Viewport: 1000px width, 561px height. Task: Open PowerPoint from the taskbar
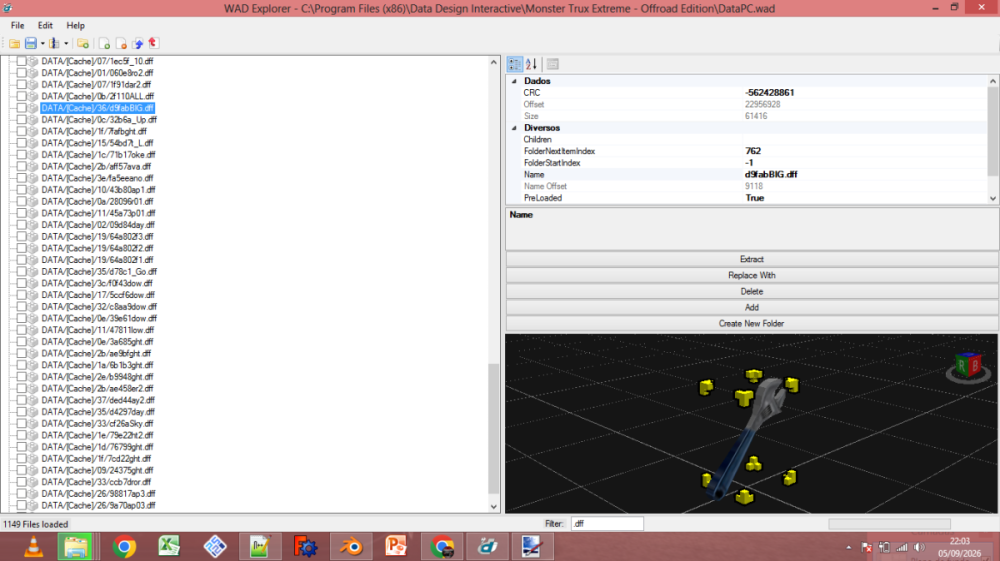(x=395, y=547)
